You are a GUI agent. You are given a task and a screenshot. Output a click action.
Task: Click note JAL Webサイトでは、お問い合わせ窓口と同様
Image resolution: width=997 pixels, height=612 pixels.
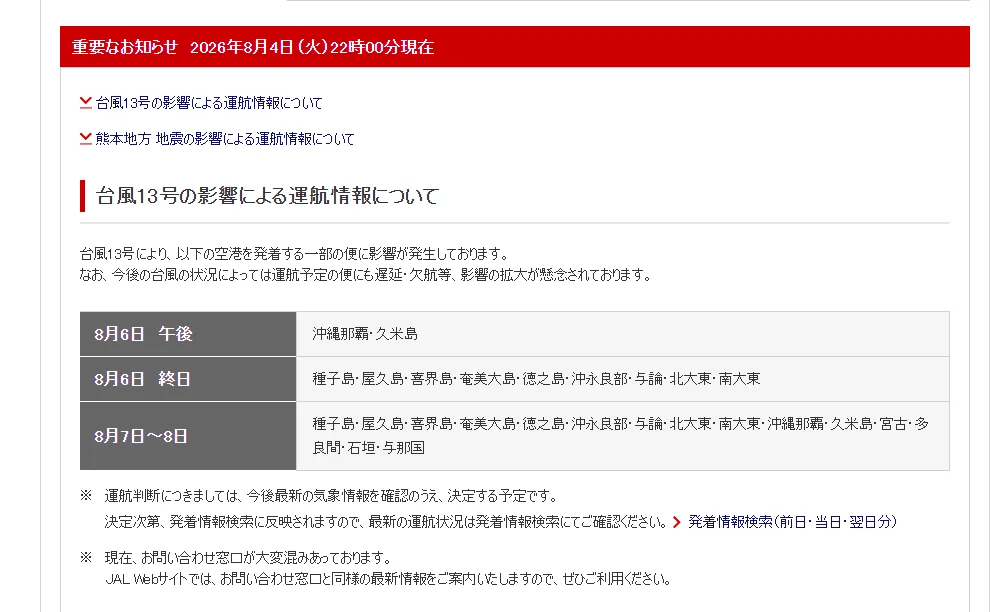pyautogui.click(x=388, y=579)
